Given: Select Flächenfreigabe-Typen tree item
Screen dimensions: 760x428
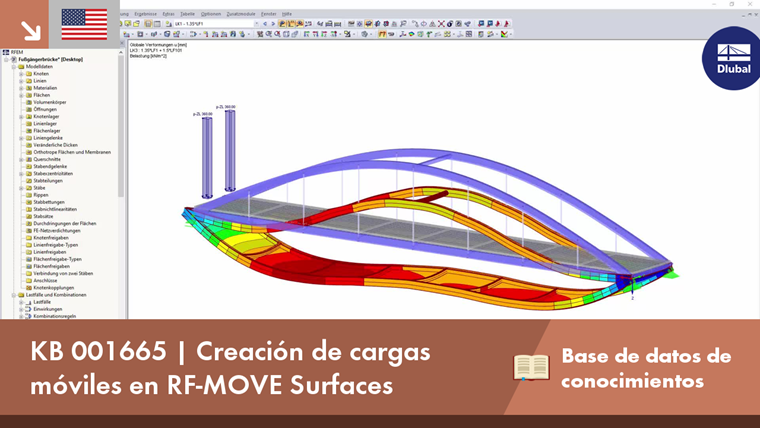Looking at the screenshot, I should pos(57,259).
